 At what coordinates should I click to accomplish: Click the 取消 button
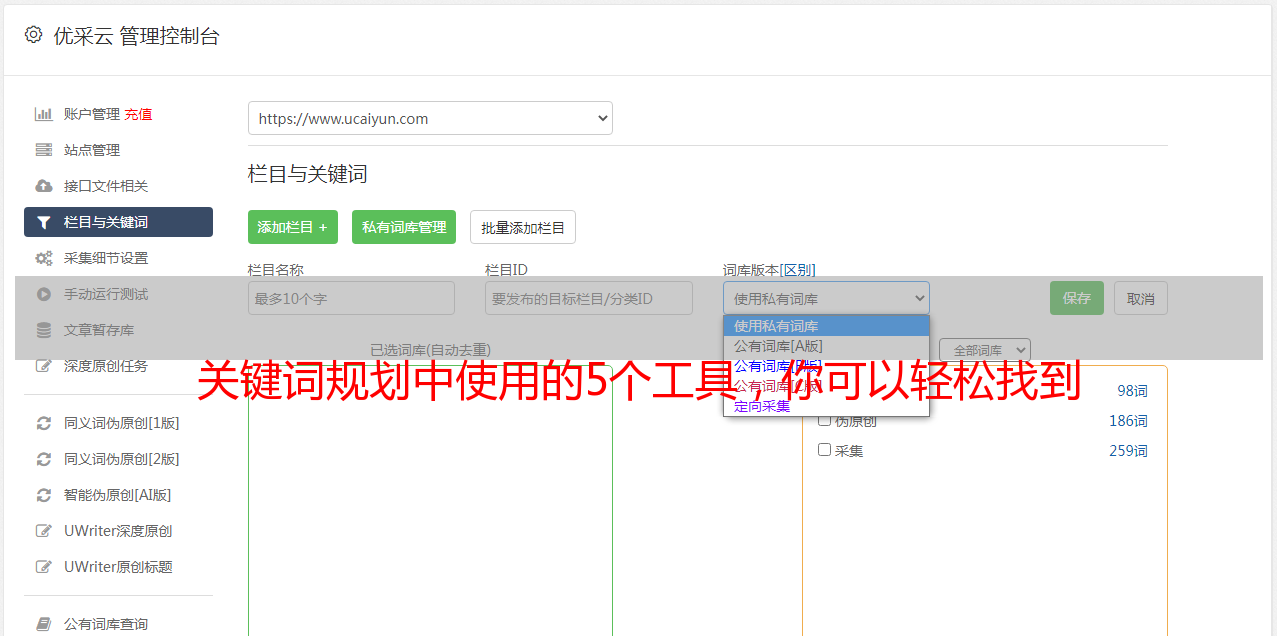(1141, 298)
